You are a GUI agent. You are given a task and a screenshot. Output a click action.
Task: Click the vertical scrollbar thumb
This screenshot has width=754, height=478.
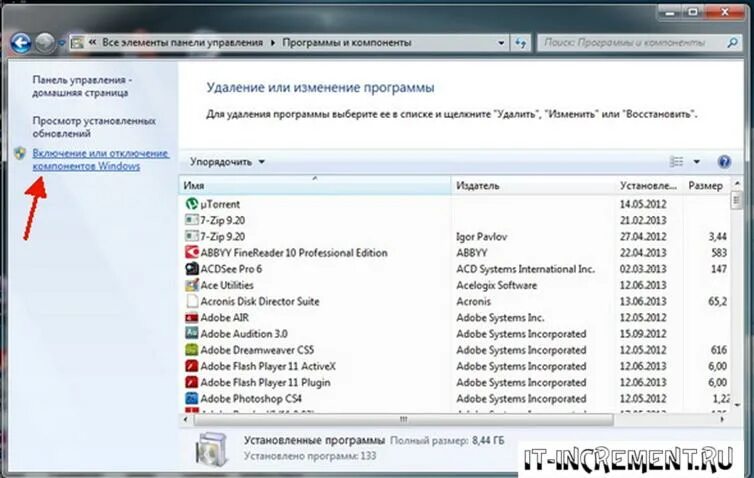(x=736, y=200)
